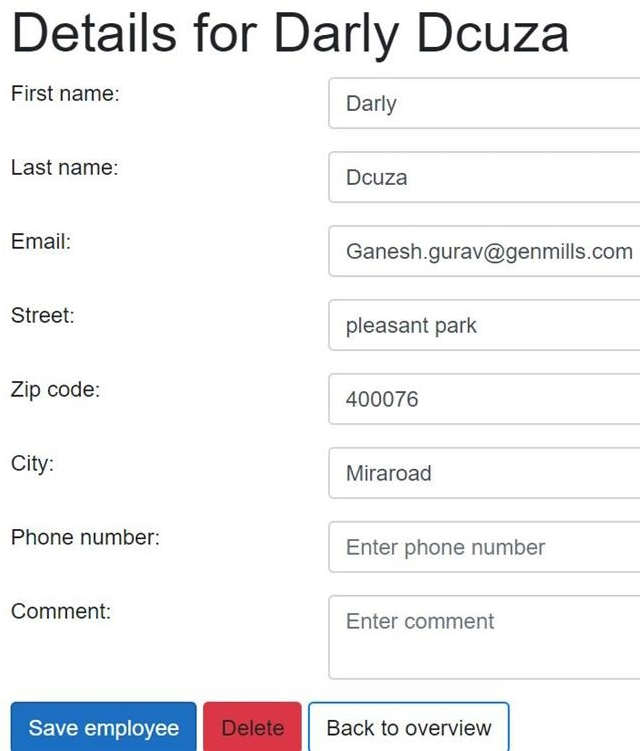Image resolution: width=640 pixels, height=751 pixels.
Task: Click the "Street:" label
Action: (43, 316)
